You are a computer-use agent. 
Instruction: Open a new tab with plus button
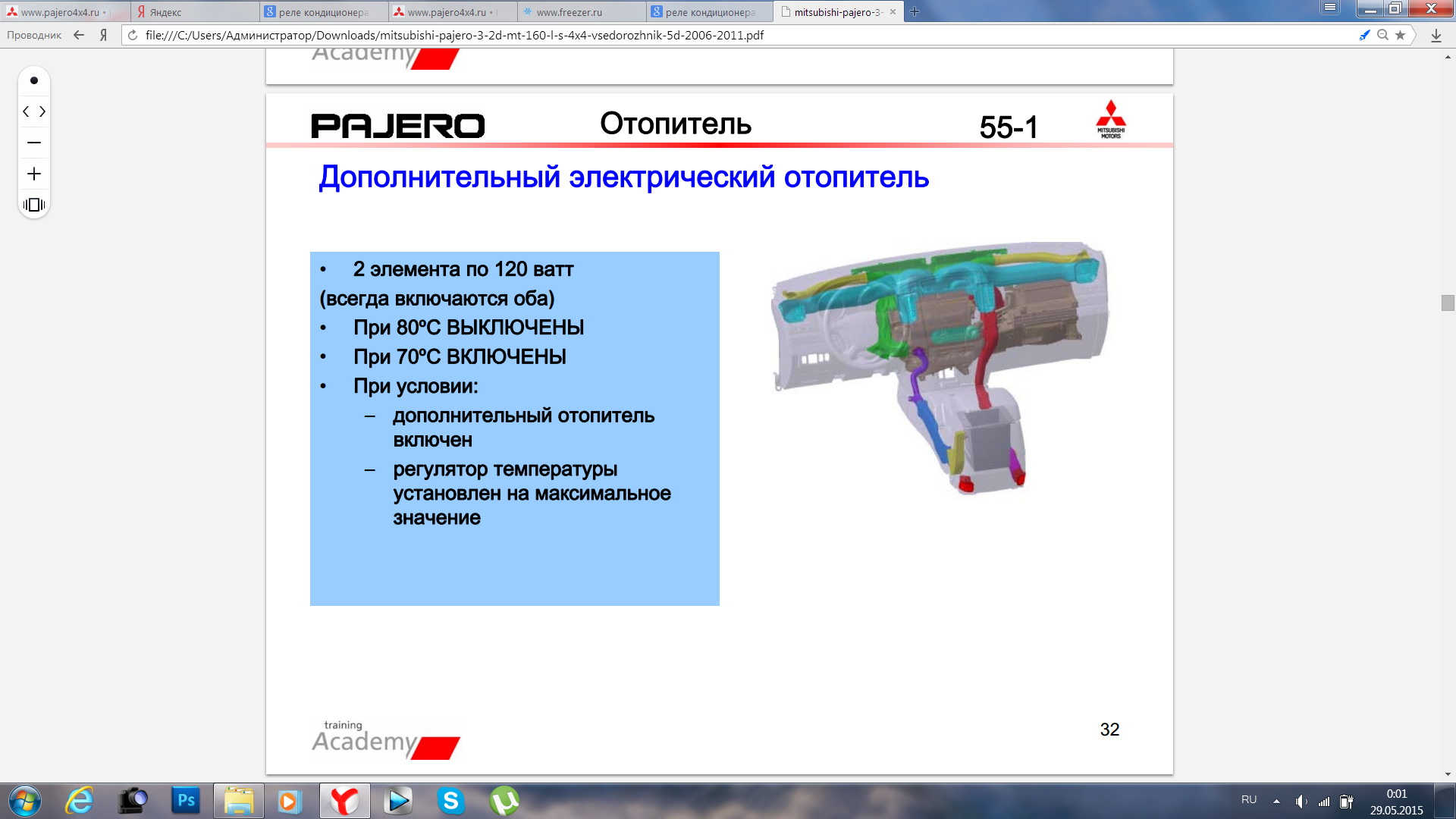point(915,11)
